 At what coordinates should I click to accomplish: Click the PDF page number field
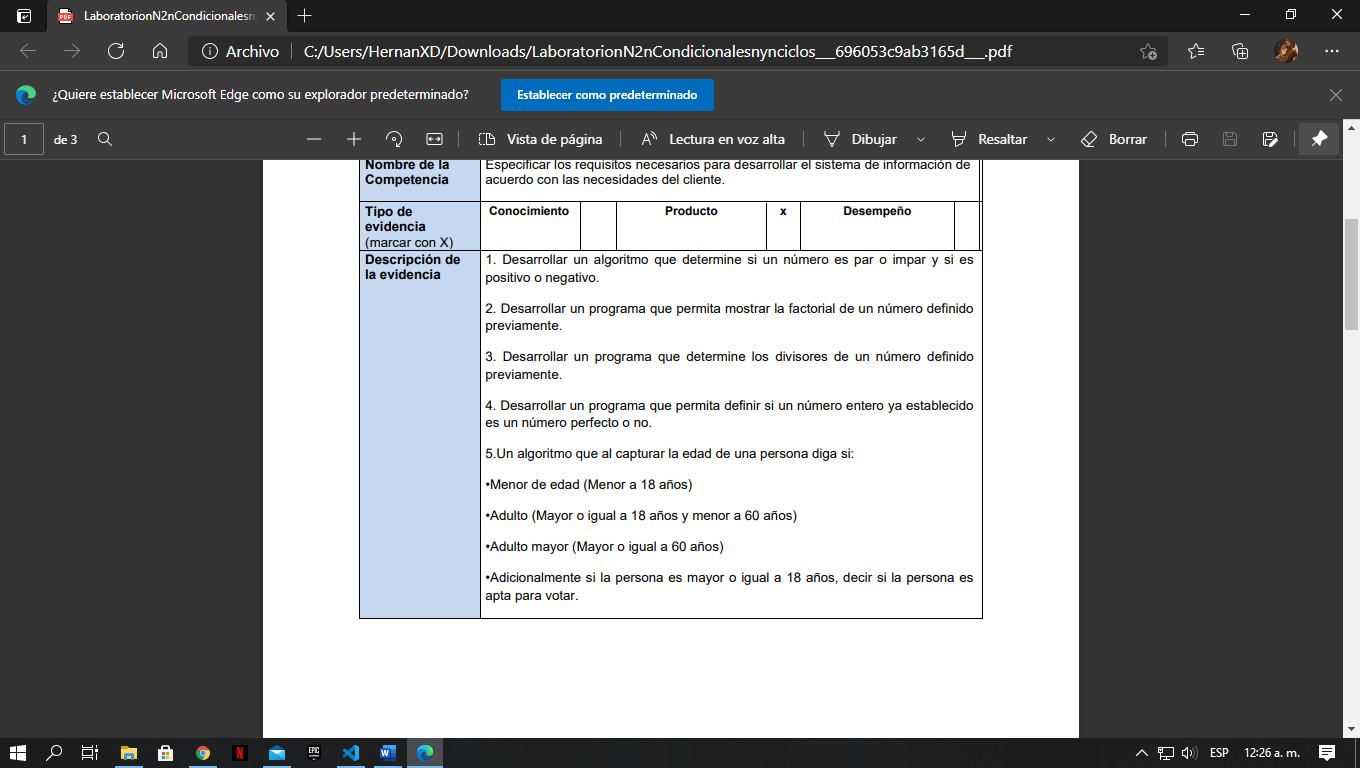25,139
